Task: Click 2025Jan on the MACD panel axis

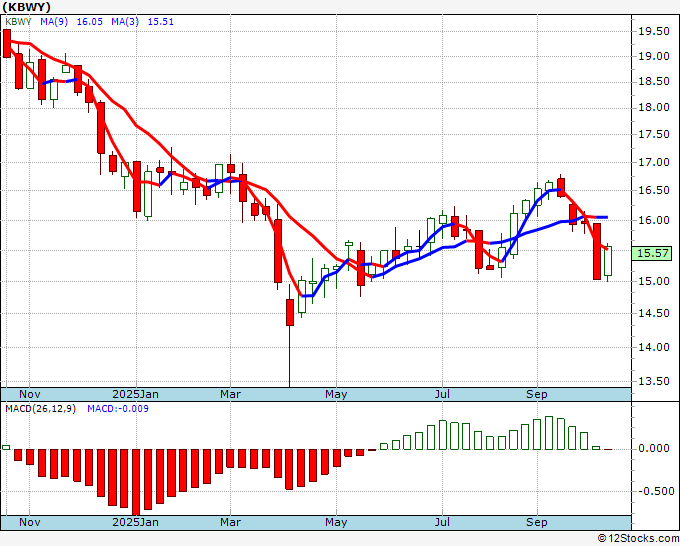Action: click(135, 522)
